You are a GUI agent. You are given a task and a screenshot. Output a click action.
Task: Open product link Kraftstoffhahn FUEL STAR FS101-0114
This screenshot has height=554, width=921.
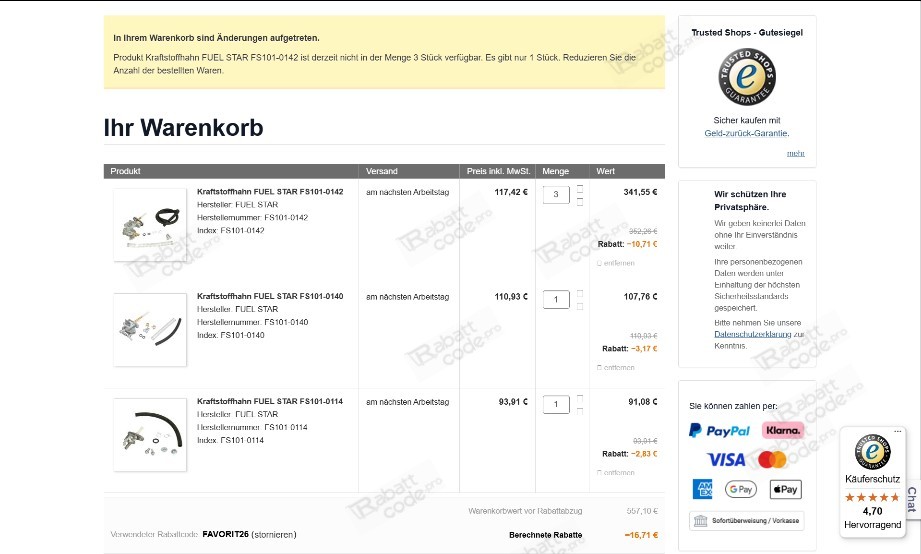[x=270, y=401]
